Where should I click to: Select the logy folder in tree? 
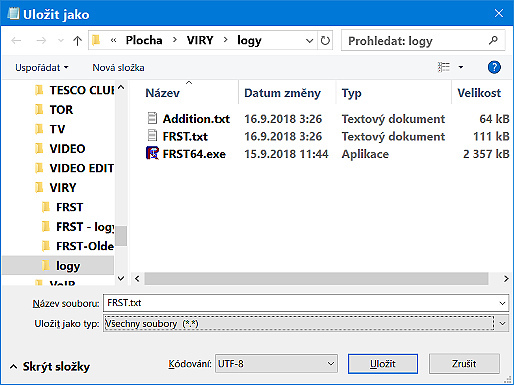(x=58, y=266)
